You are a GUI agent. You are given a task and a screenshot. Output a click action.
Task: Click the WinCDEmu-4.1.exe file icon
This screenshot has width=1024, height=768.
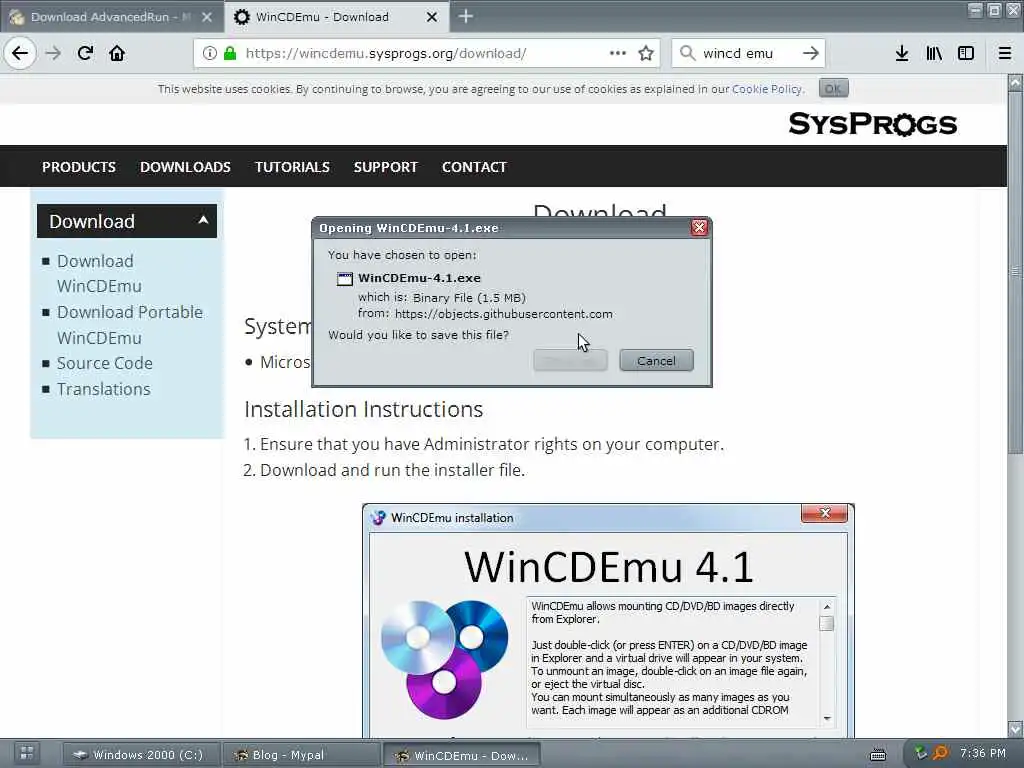coord(344,279)
